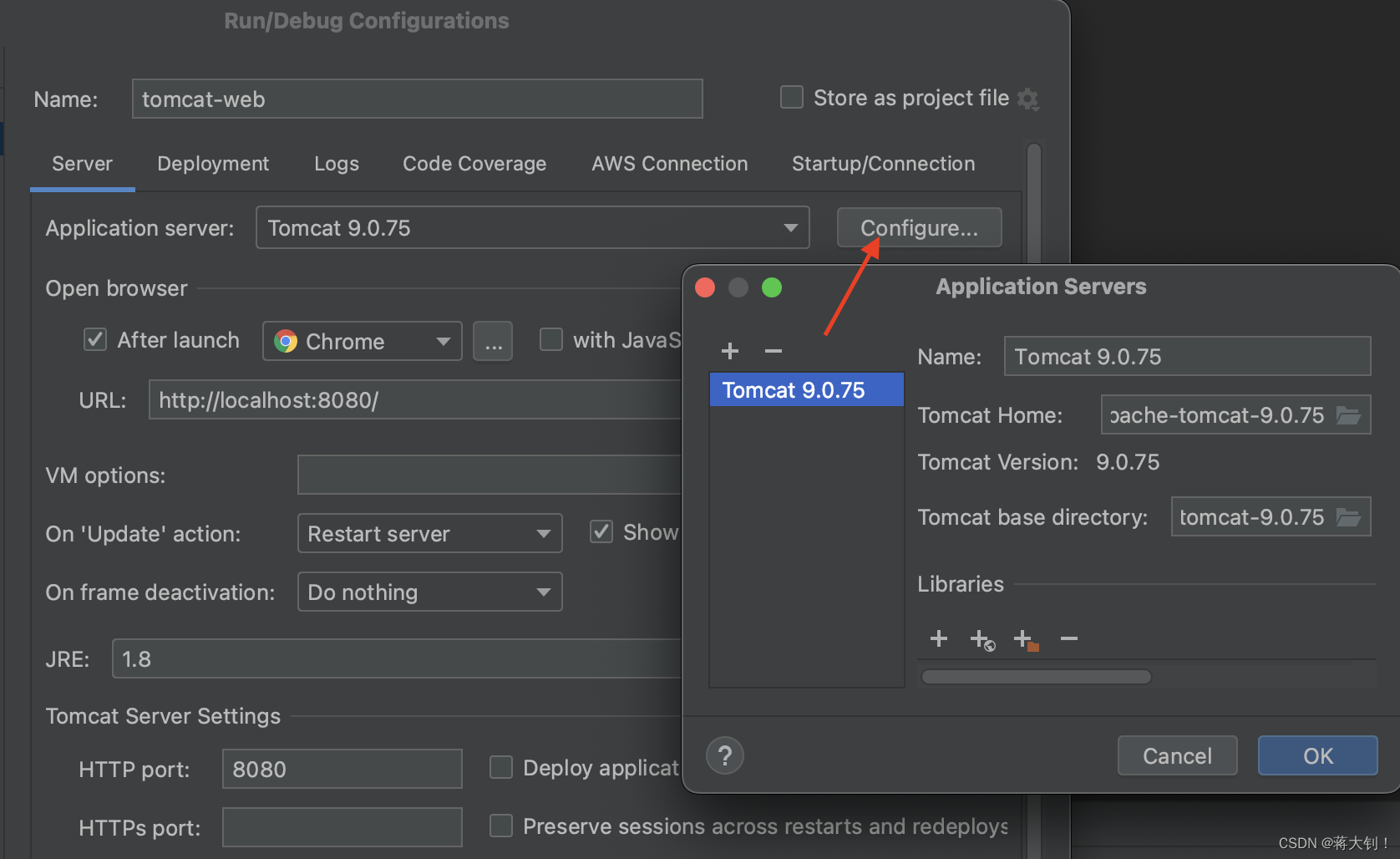Close Application Servers dialog with red button

(x=705, y=287)
